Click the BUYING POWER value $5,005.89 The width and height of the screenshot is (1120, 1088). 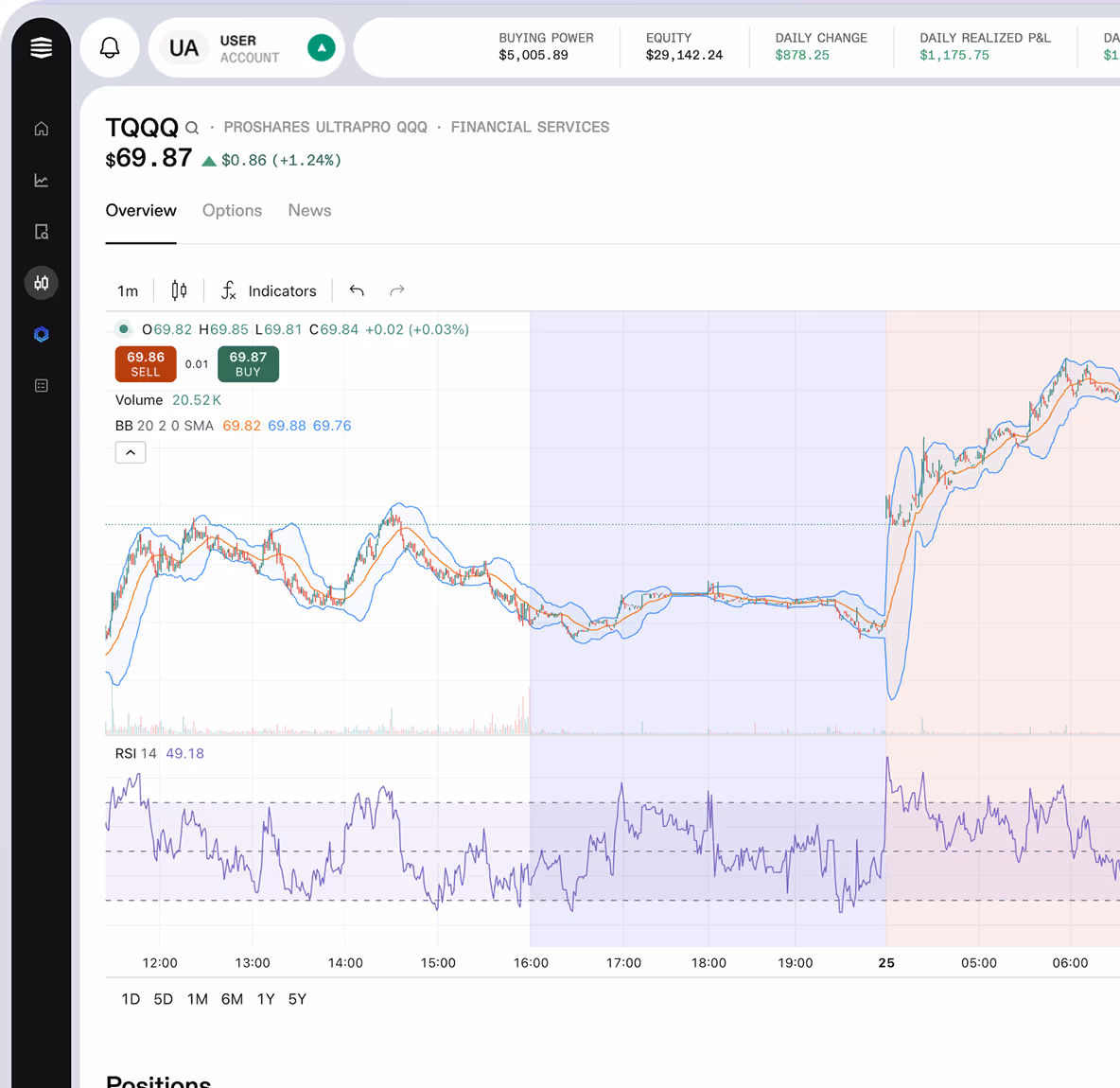(x=534, y=56)
